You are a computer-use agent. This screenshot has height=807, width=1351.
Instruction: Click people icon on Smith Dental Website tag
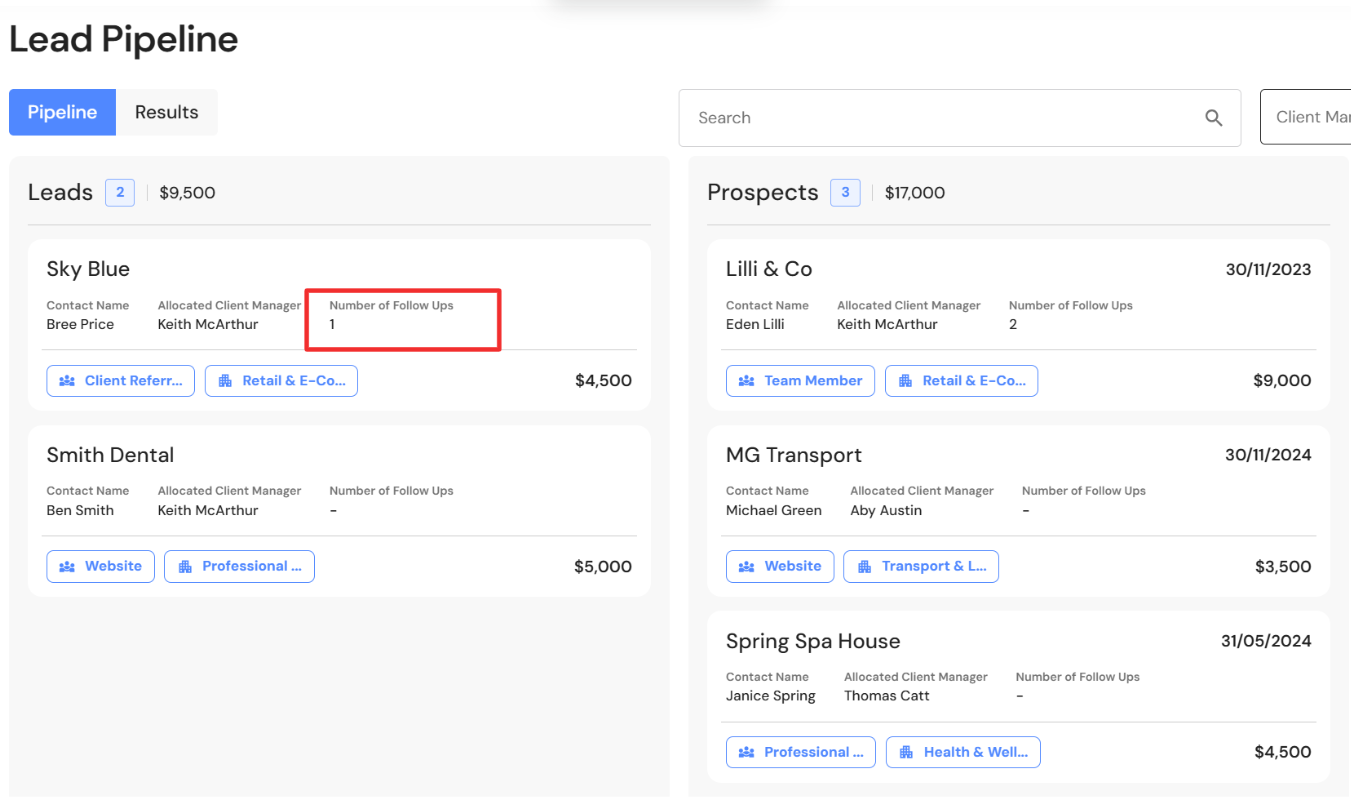click(67, 567)
